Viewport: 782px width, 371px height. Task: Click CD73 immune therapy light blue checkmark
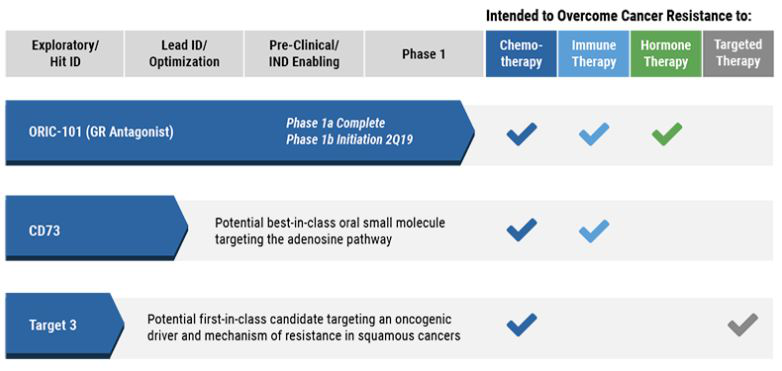click(594, 230)
